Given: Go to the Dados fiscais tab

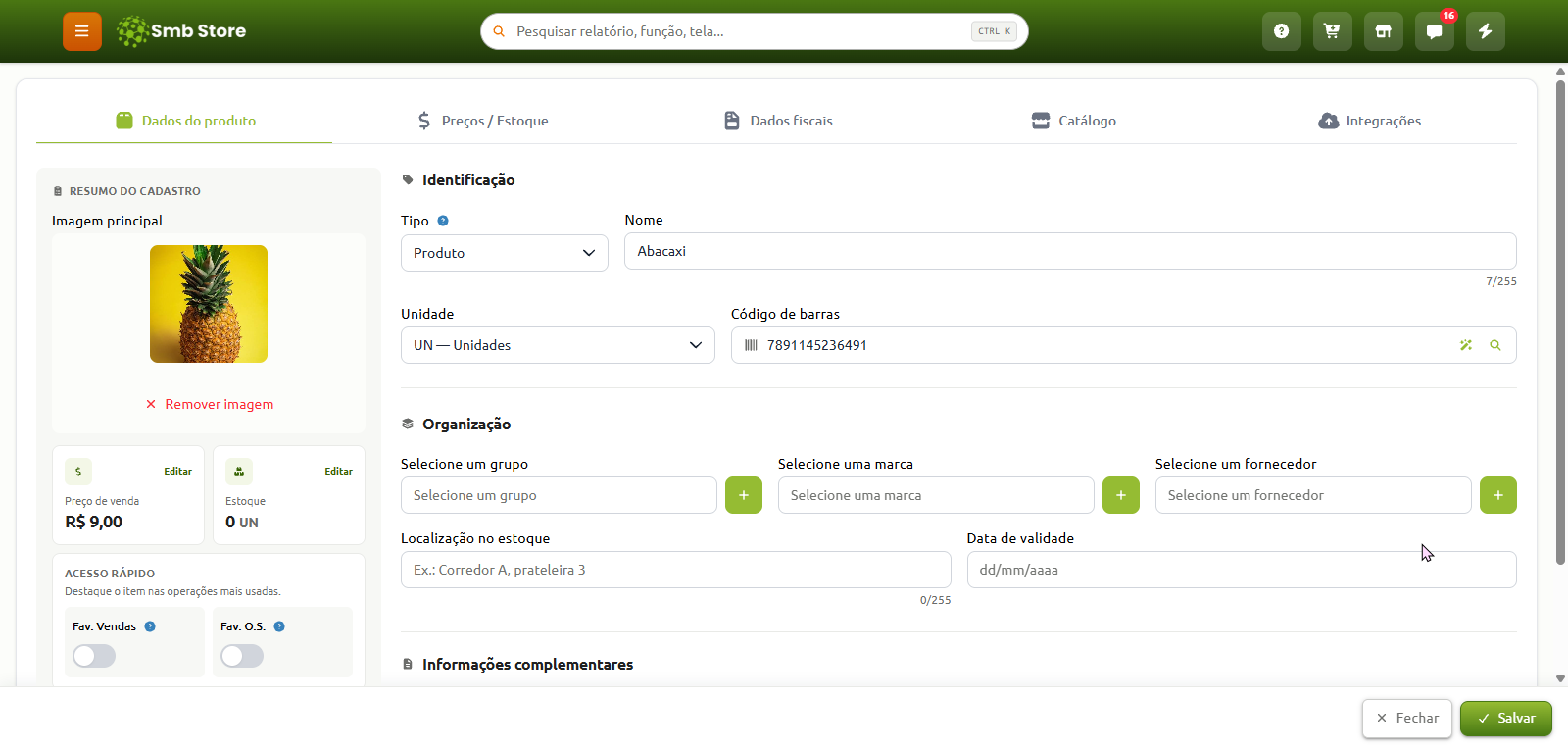Looking at the screenshot, I should [777, 121].
